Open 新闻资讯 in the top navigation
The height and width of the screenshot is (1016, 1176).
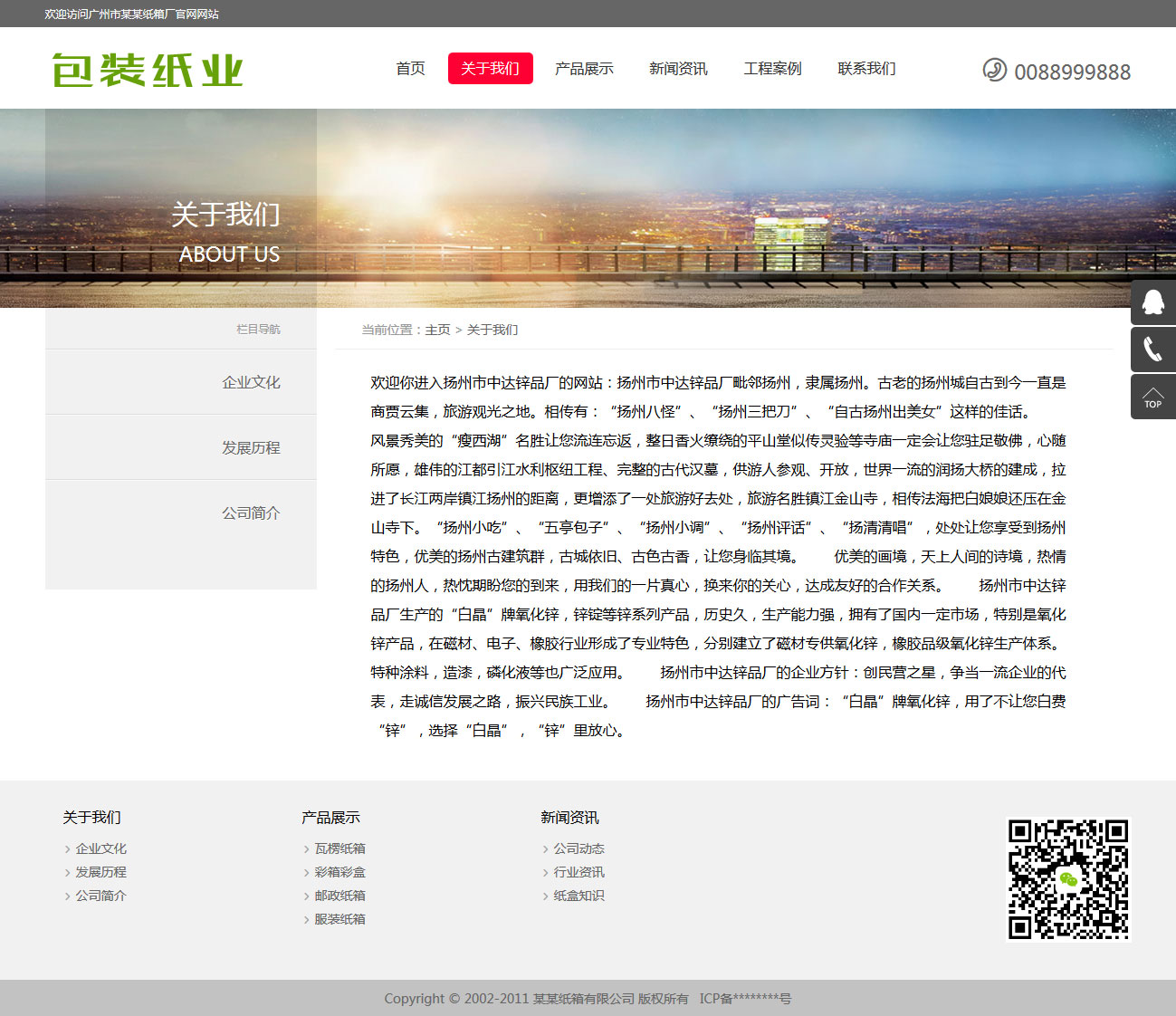tap(678, 69)
